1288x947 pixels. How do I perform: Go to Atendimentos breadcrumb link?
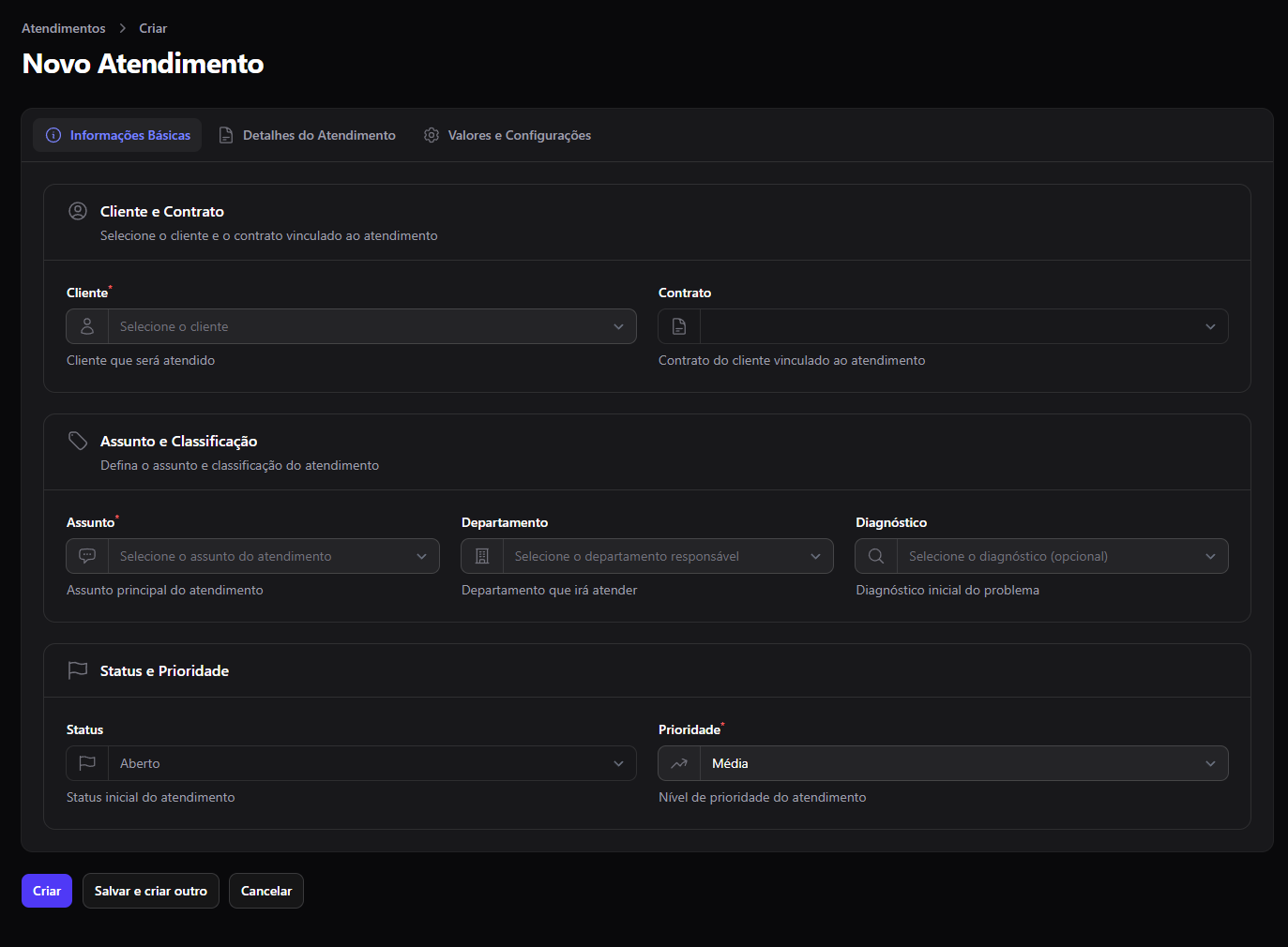(x=64, y=28)
